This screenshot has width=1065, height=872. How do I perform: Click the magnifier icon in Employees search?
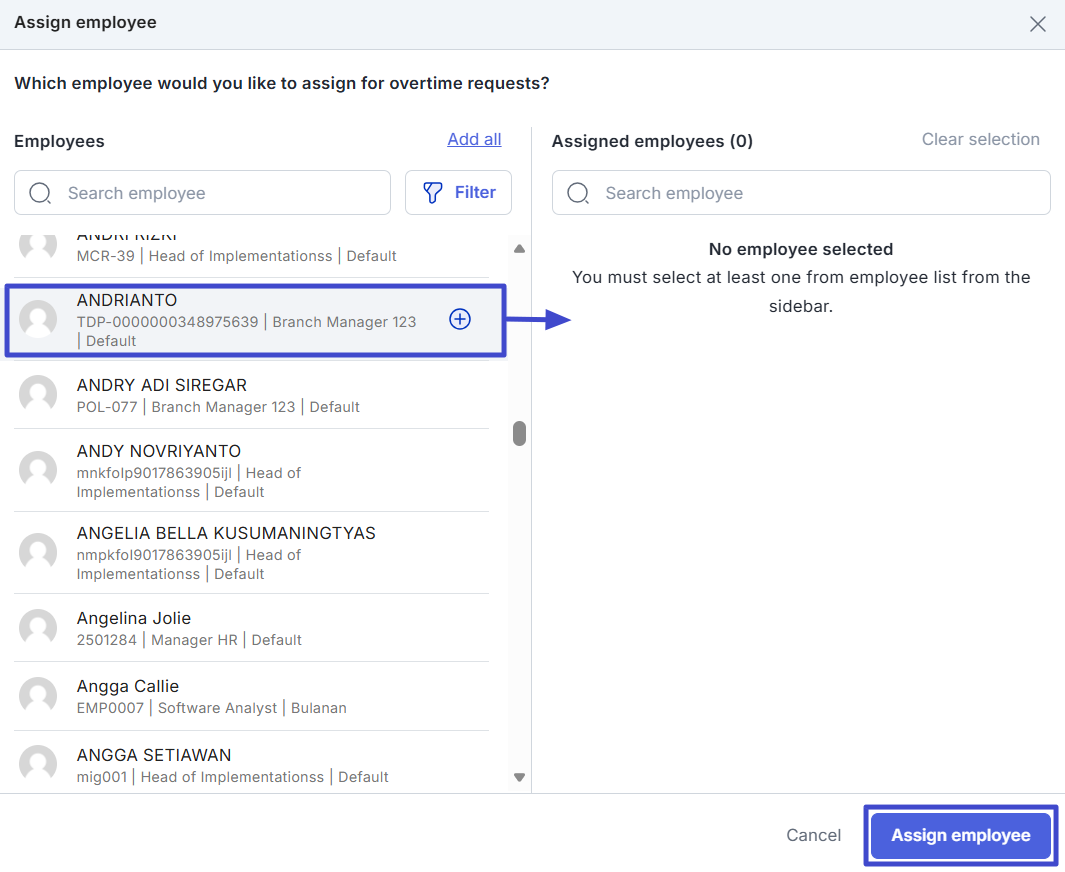pyautogui.click(x=40, y=193)
